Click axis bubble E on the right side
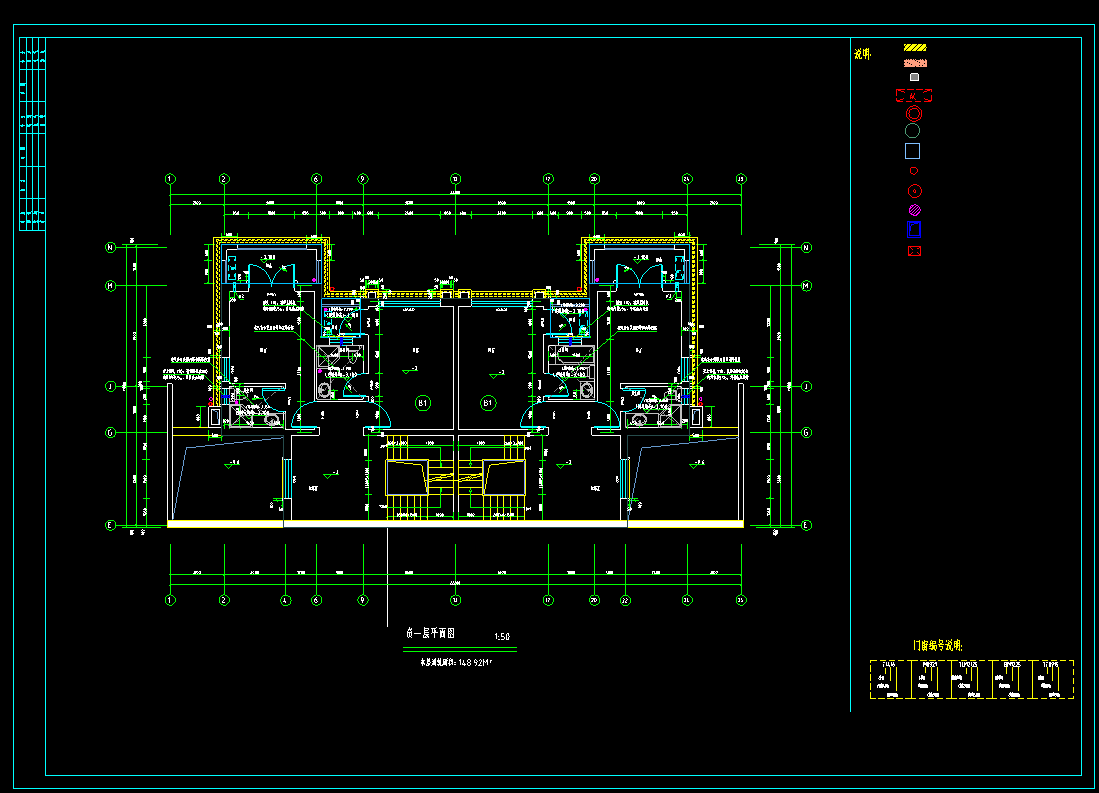Screen dimensions: 1099x793 (806, 525)
